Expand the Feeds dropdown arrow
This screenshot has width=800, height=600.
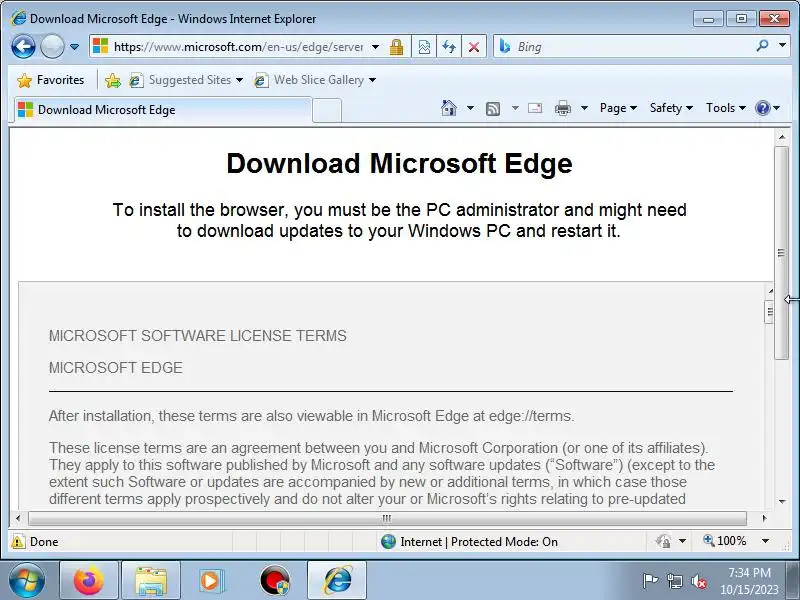[x=515, y=108]
